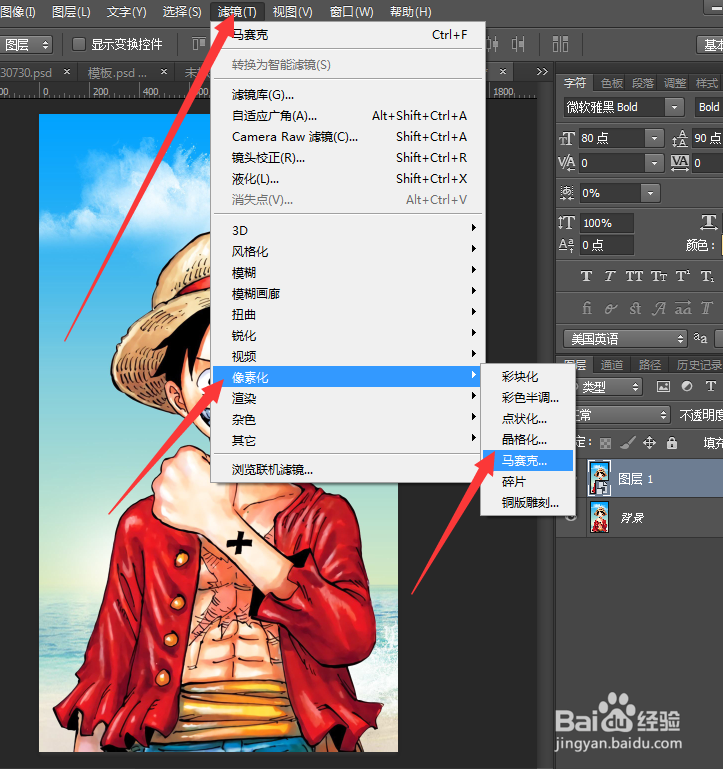Toggle the subscript T icon
The width and height of the screenshot is (723, 769).
(707, 276)
